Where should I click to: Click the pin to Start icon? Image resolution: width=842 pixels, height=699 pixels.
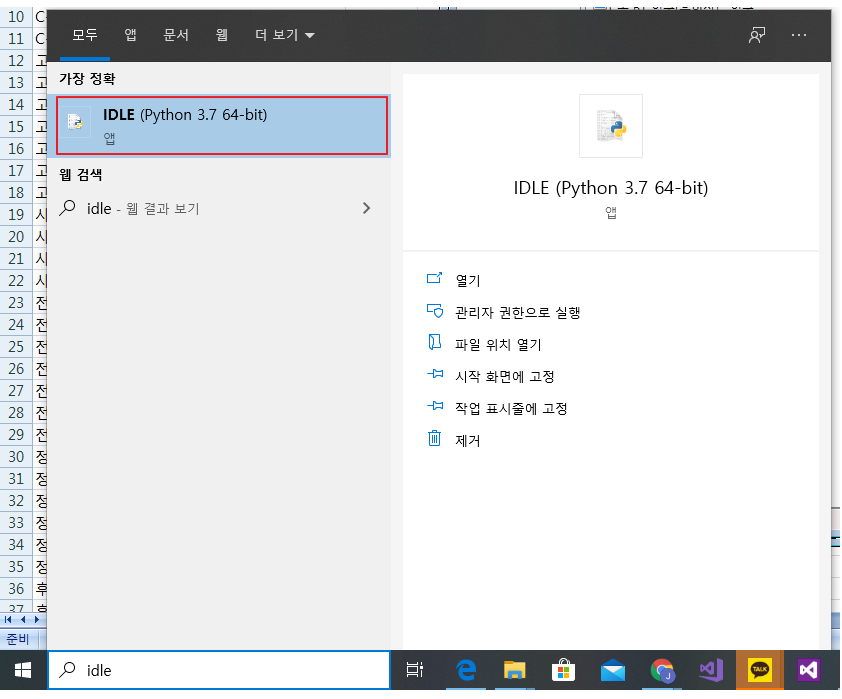pos(435,374)
